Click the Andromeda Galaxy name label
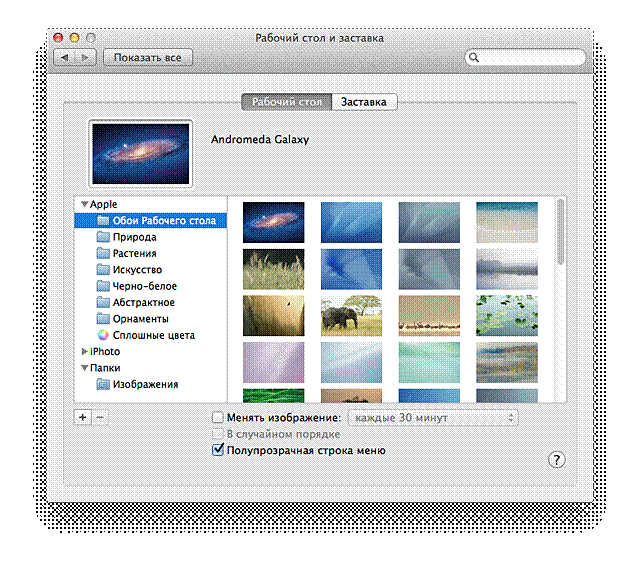The height and width of the screenshot is (567, 640). tap(260, 140)
